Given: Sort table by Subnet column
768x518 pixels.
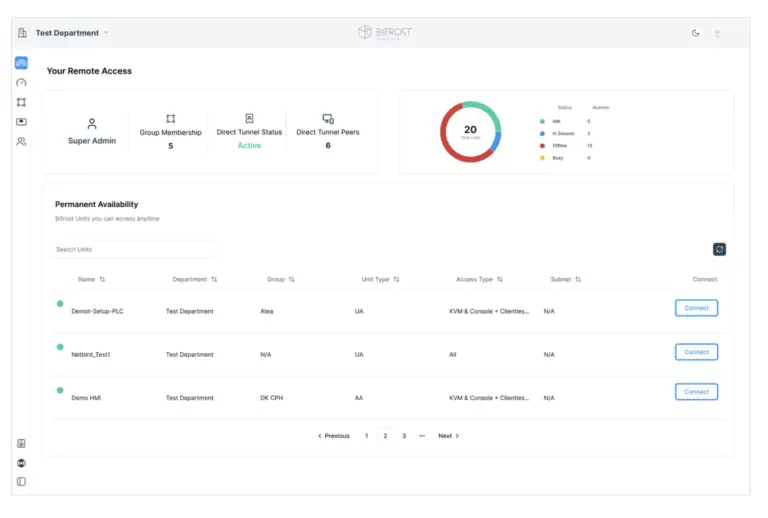Looking at the screenshot, I should point(566,279).
